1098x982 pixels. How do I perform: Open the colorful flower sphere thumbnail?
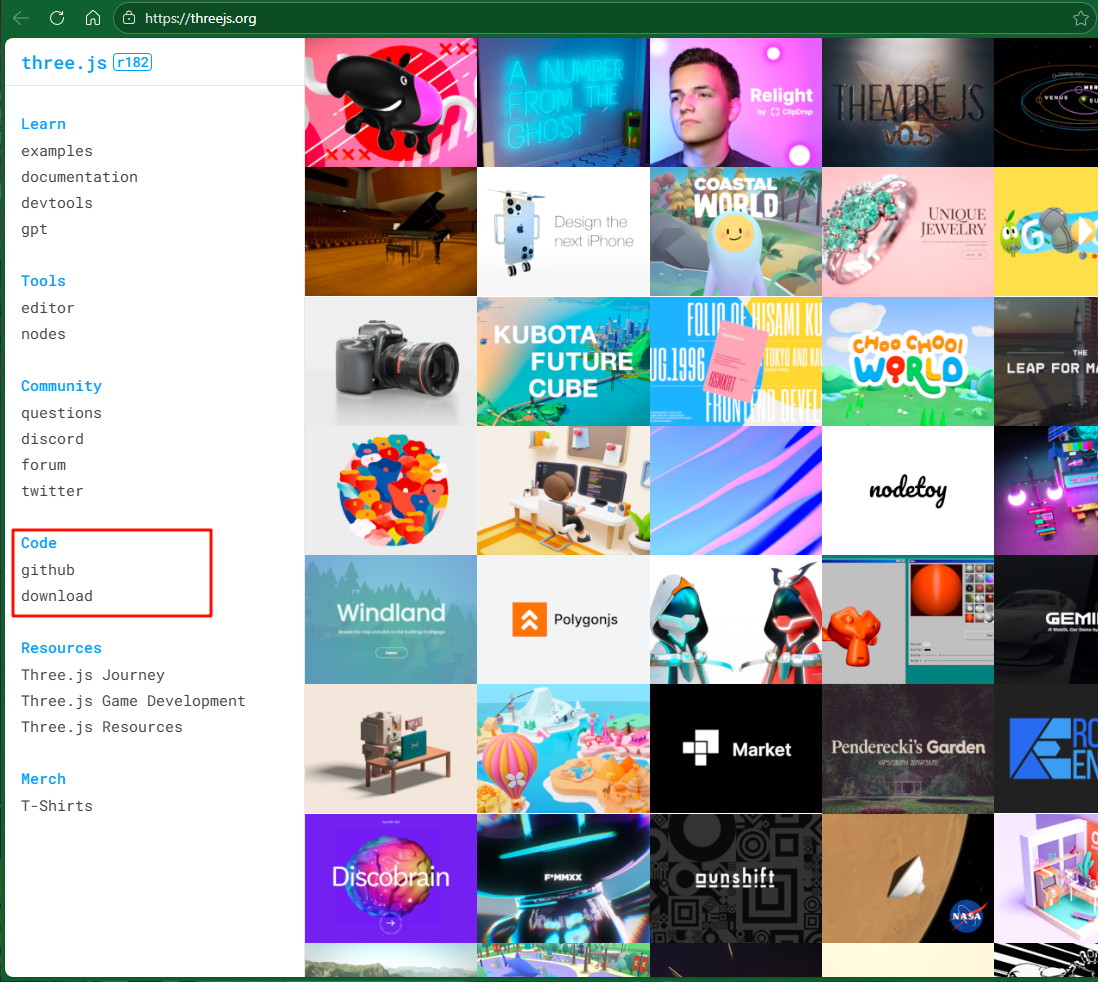coord(391,490)
